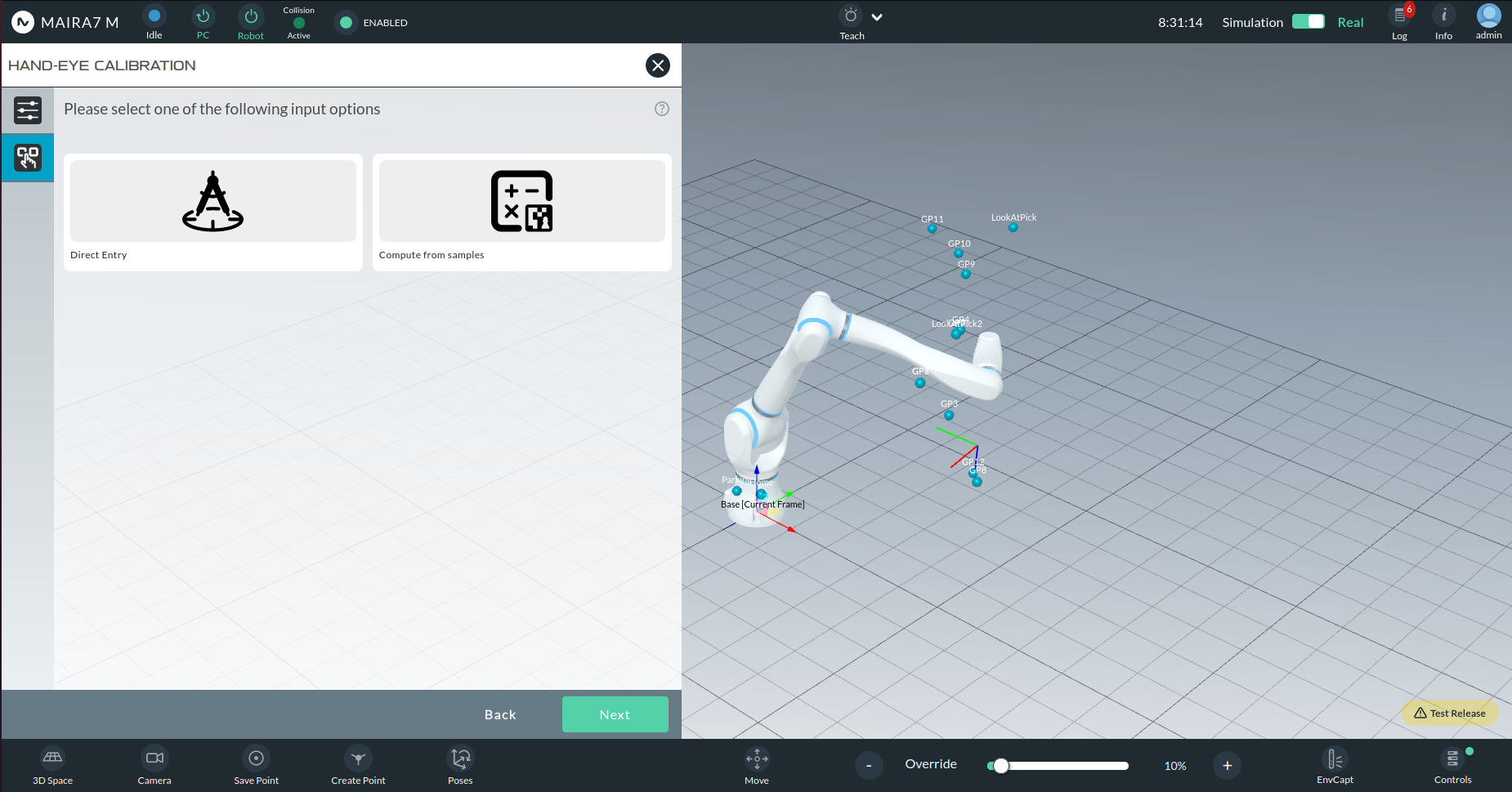Click the Back button
The width and height of the screenshot is (1512, 792).
tap(500, 714)
